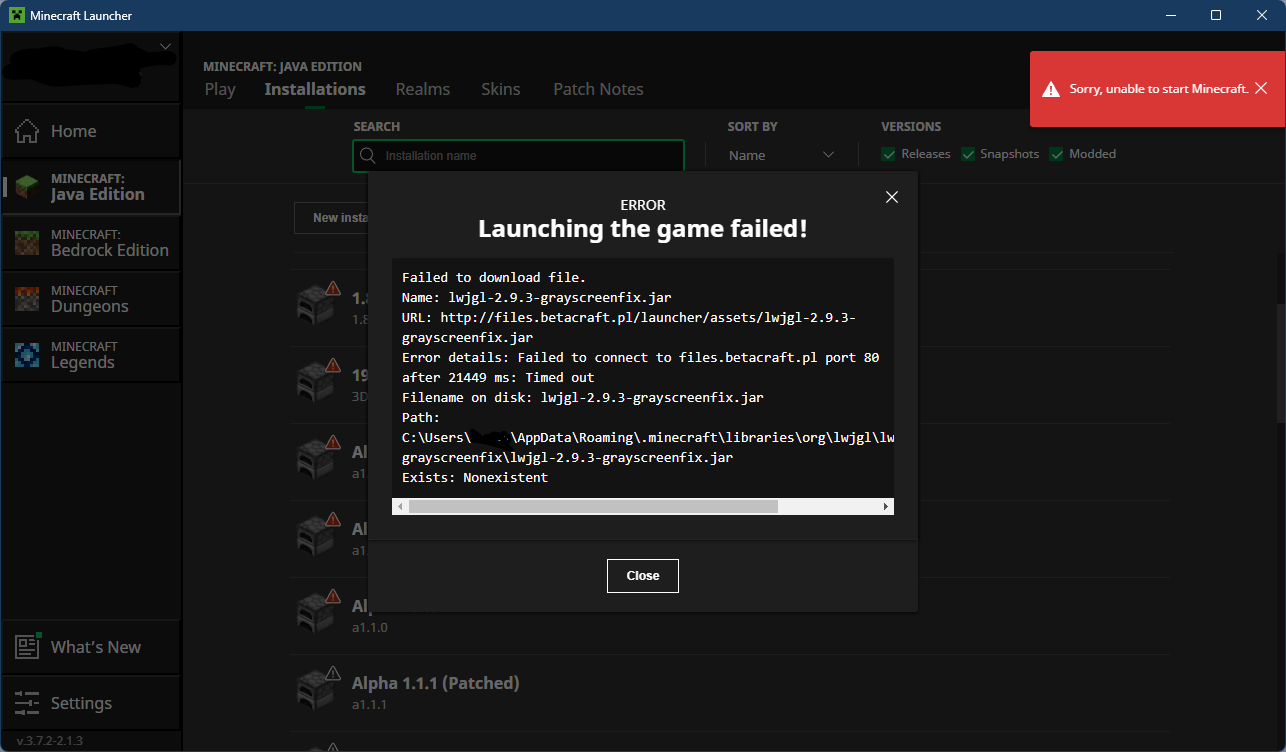Click the 'Launching the game failed!' heading
The height and width of the screenshot is (752, 1286).
pyautogui.click(x=643, y=229)
